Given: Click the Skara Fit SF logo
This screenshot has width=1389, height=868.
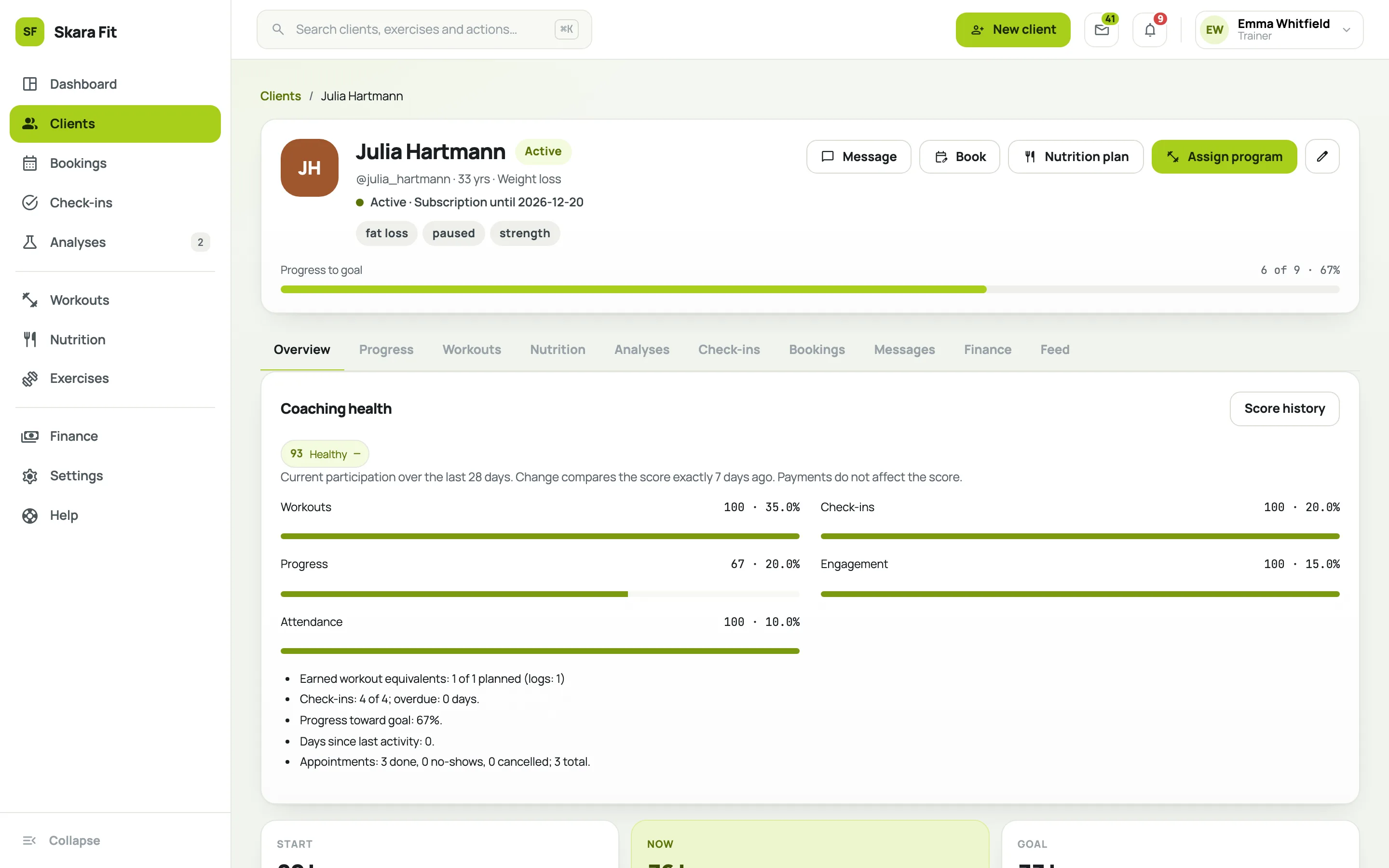Looking at the screenshot, I should (x=30, y=31).
